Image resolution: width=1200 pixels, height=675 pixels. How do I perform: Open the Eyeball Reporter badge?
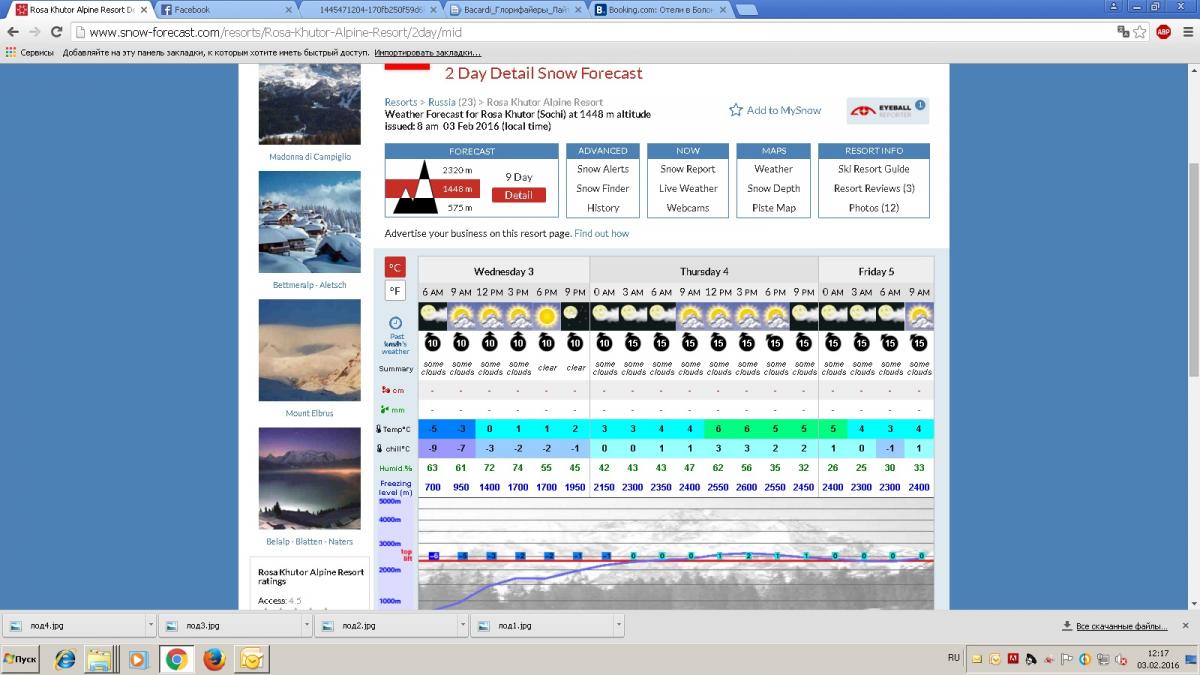(888, 111)
